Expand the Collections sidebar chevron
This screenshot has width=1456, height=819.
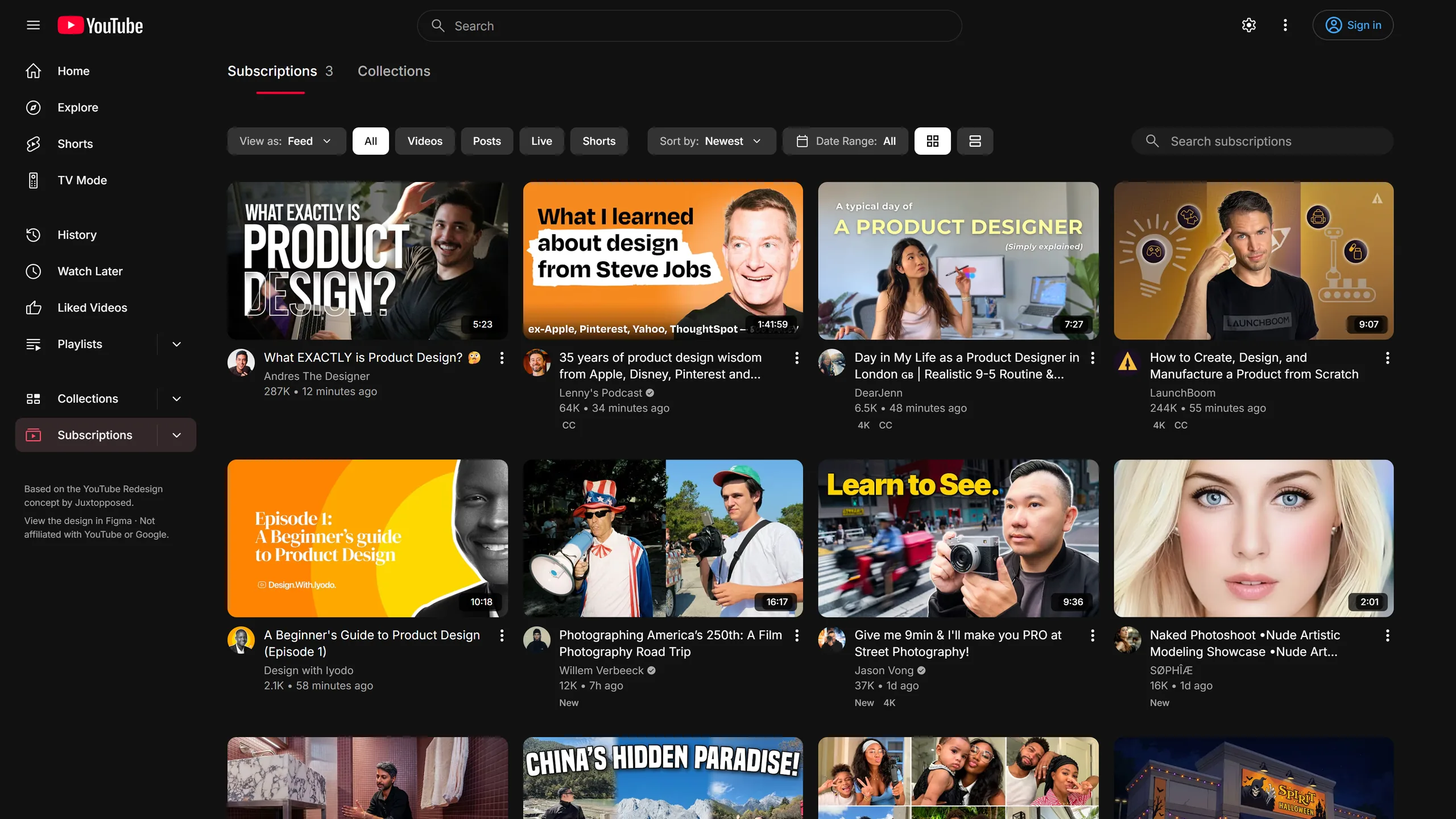[x=176, y=399]
